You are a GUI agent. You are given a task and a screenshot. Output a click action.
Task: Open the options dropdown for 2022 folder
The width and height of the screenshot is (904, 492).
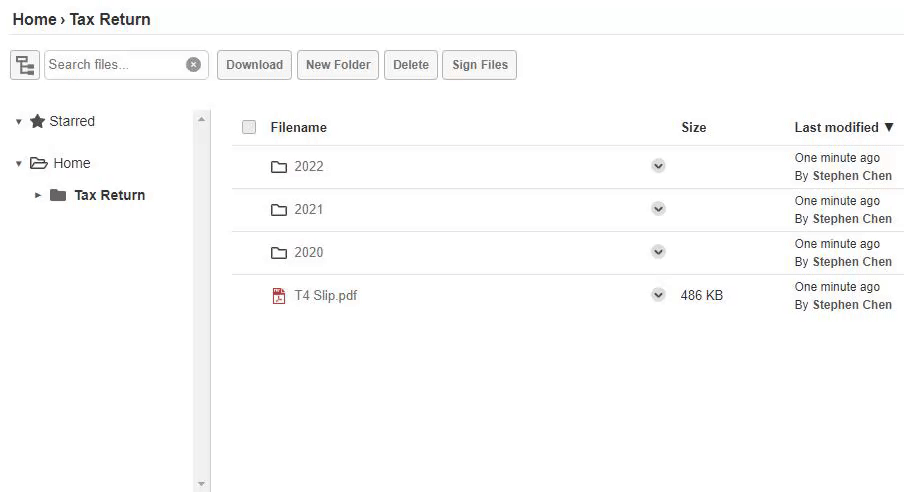coord(658,166)
